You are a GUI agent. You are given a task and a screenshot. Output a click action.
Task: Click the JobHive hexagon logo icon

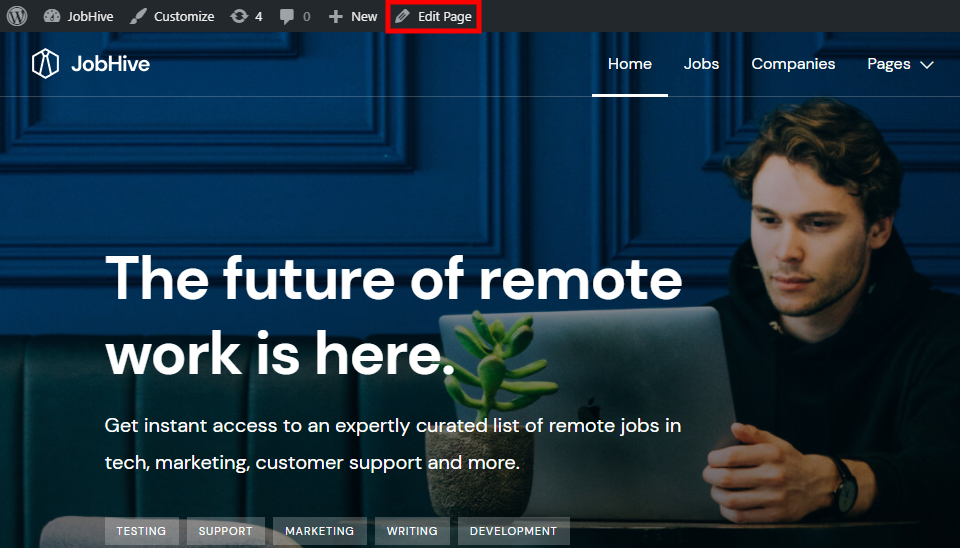(x=45, y=64)
